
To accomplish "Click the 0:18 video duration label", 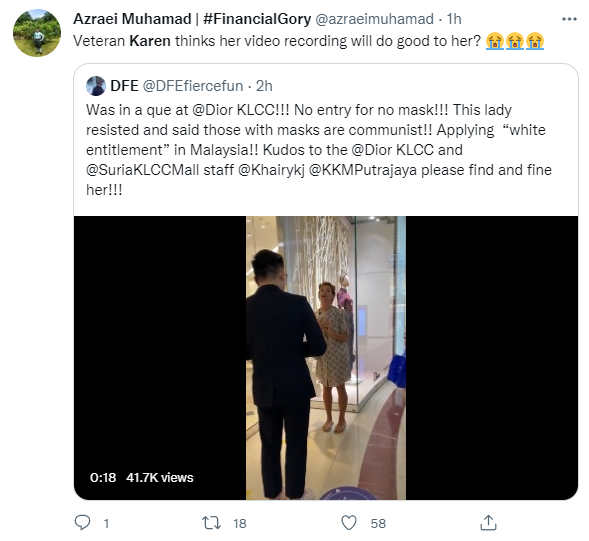I will pyautogui.click(x=103, y=478).
